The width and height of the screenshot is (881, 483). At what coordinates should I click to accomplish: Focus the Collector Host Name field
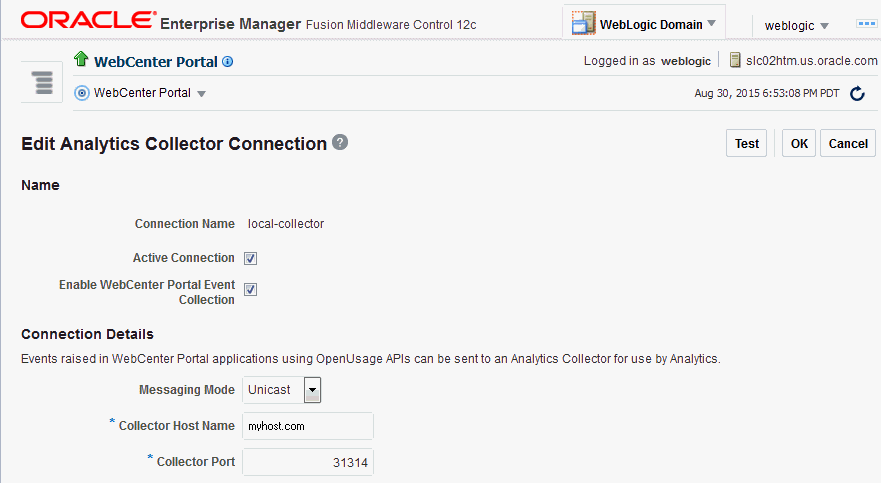click(308, 426)
